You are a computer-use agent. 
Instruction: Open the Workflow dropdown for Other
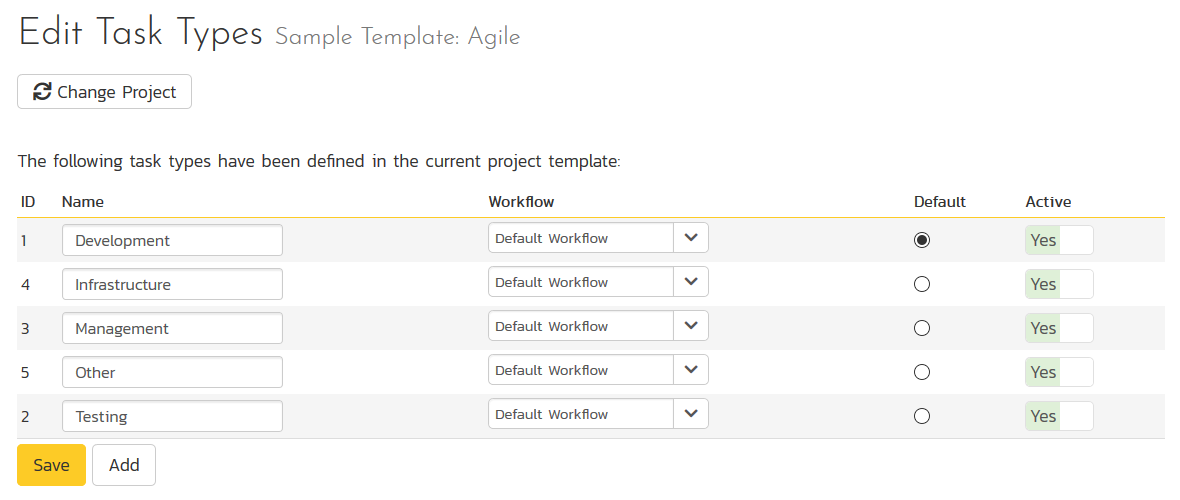click(598, 370)
